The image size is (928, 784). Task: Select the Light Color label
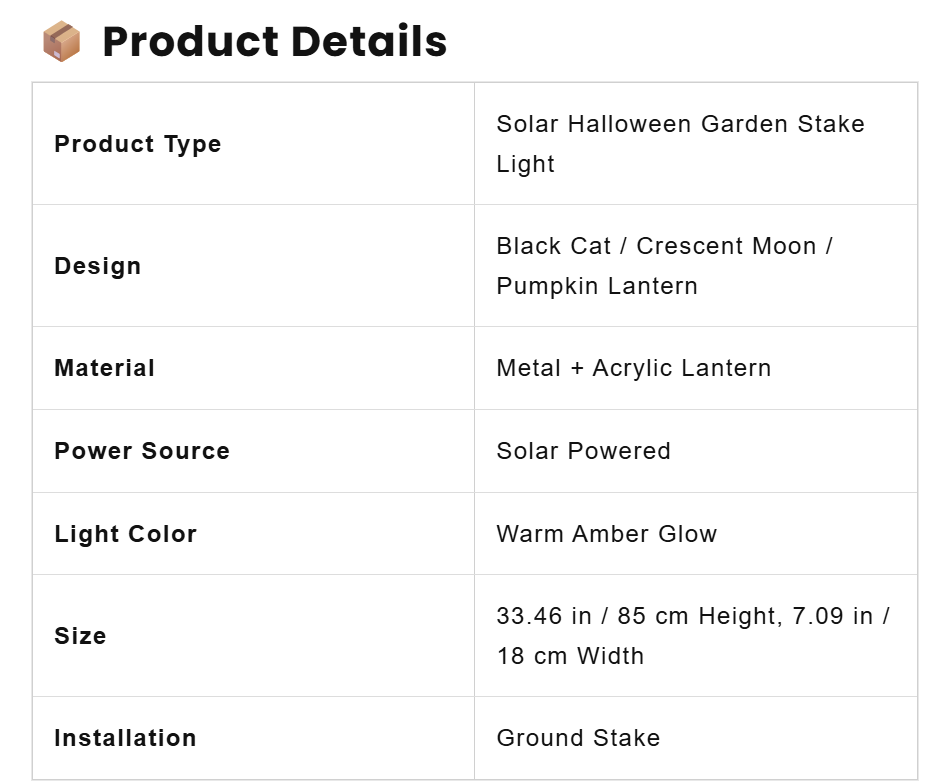(x=125, y=533)
